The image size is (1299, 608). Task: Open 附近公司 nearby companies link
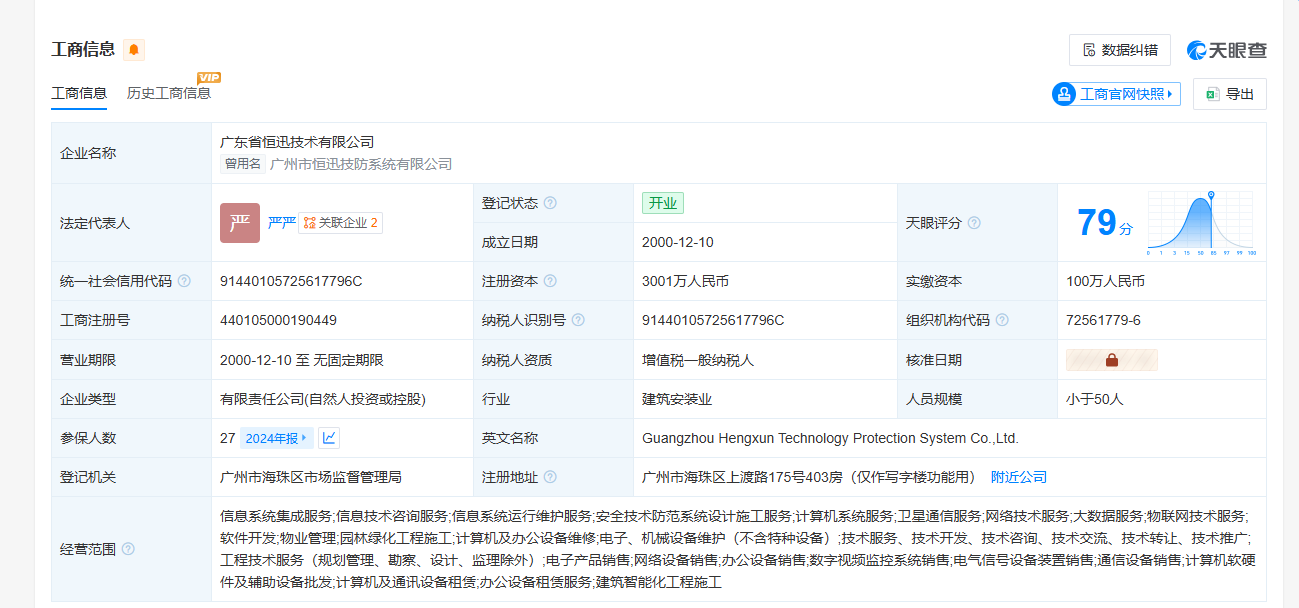(1019, 477)
